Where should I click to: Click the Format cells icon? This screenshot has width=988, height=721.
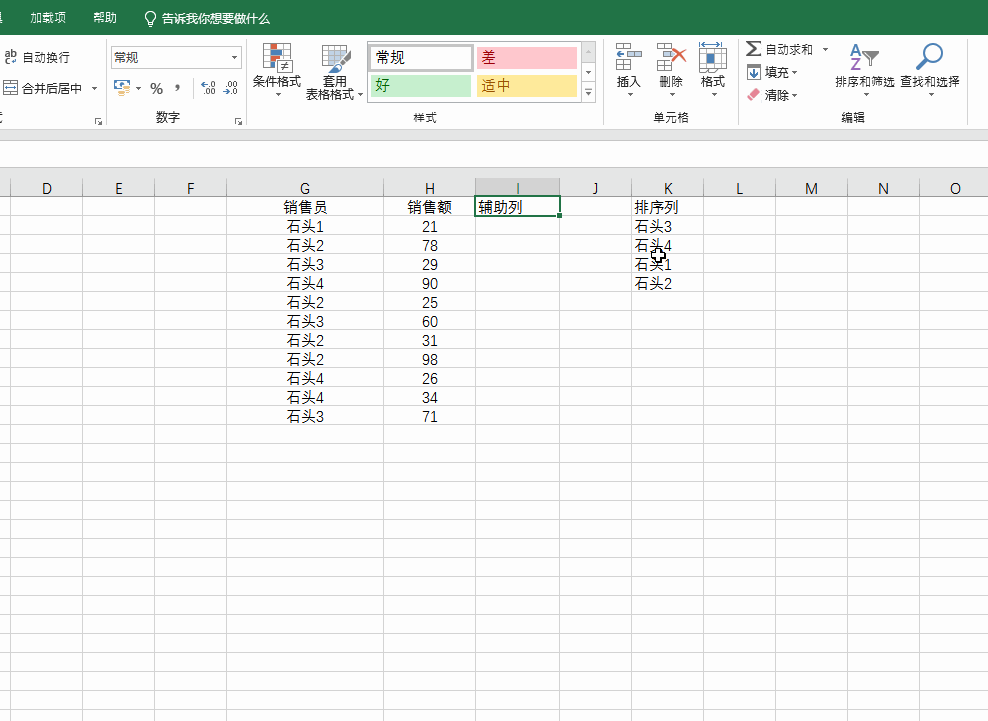713,57
